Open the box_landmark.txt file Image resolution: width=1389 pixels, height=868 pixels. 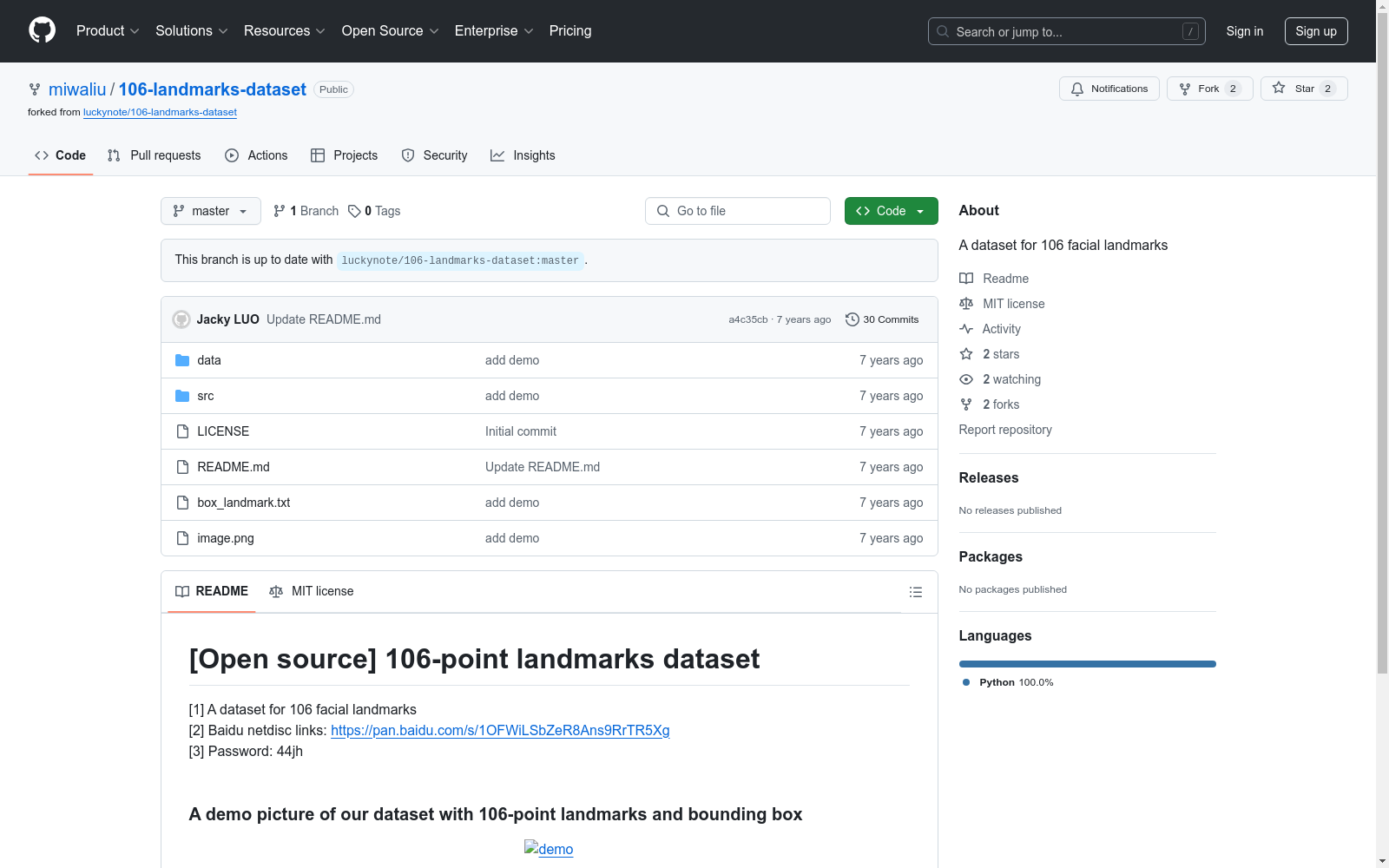[244, 503]
